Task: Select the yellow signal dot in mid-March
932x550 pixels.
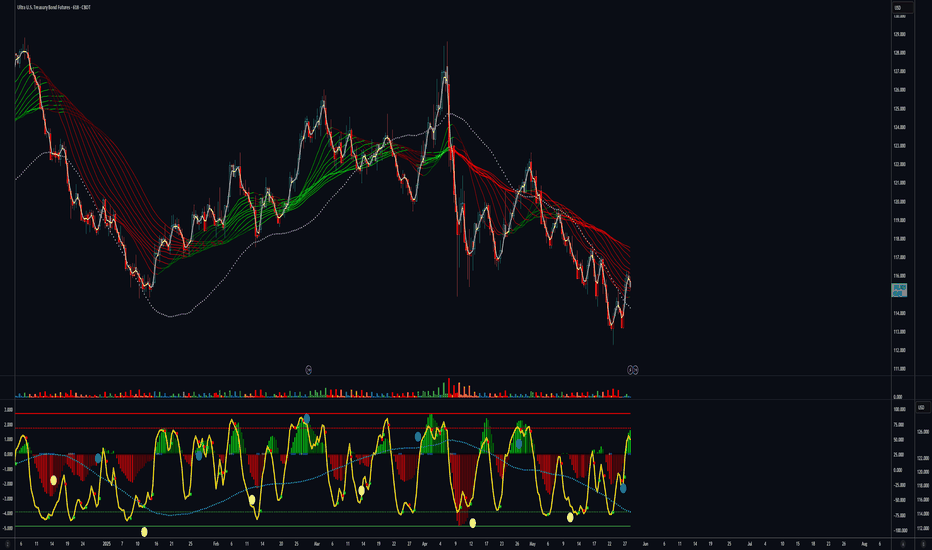Action: click(361, 491)
